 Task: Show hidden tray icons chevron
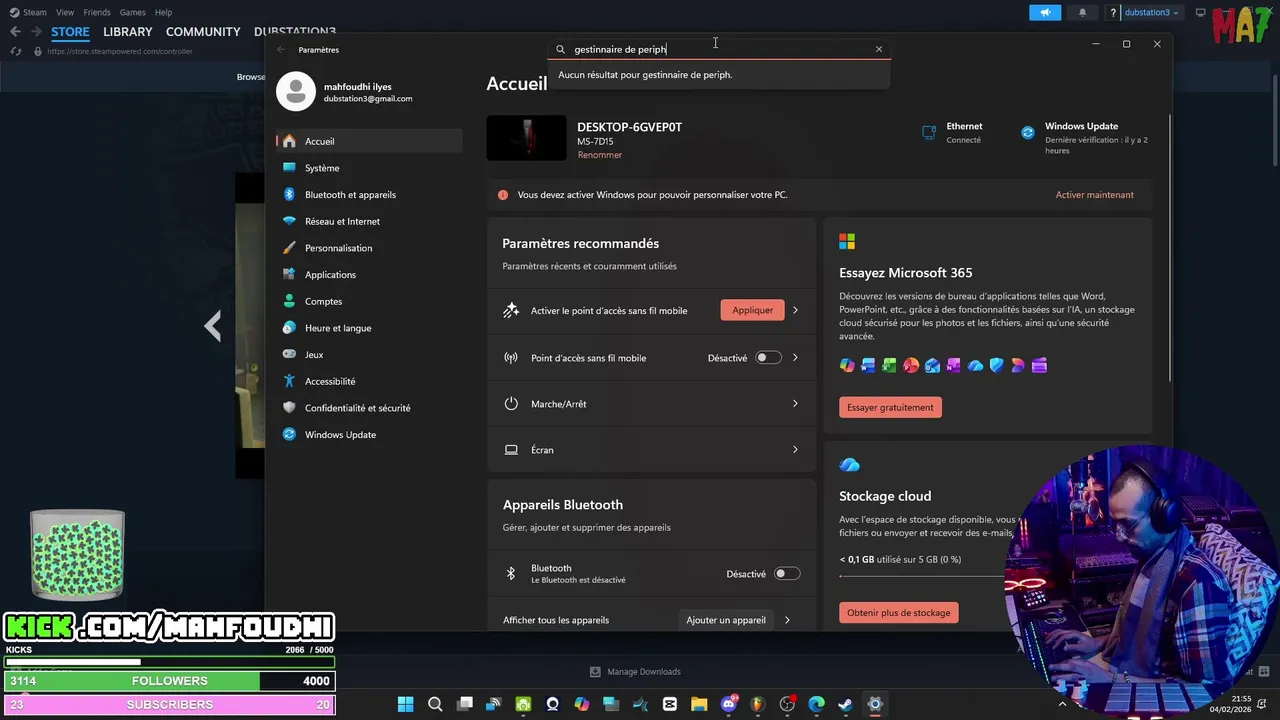pos(1062,704)
